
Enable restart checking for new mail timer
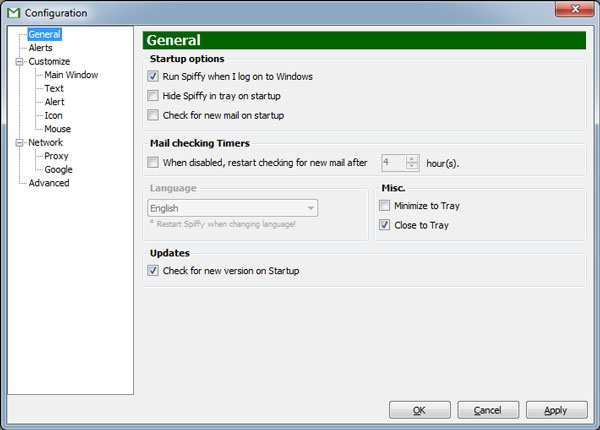[x=153, y=162]
